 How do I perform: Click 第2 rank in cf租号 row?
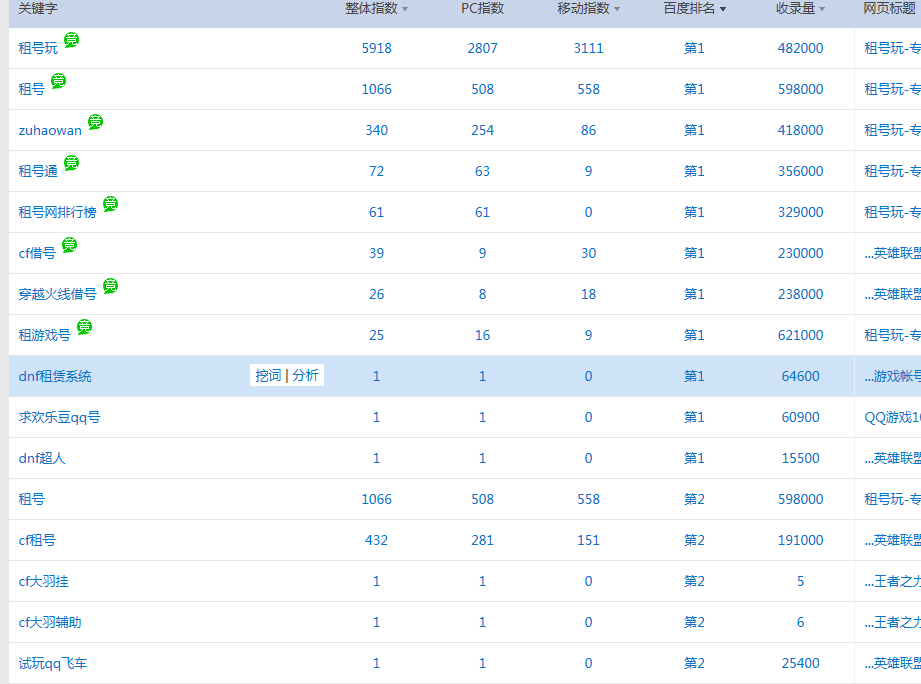click(x=694, y=540)
